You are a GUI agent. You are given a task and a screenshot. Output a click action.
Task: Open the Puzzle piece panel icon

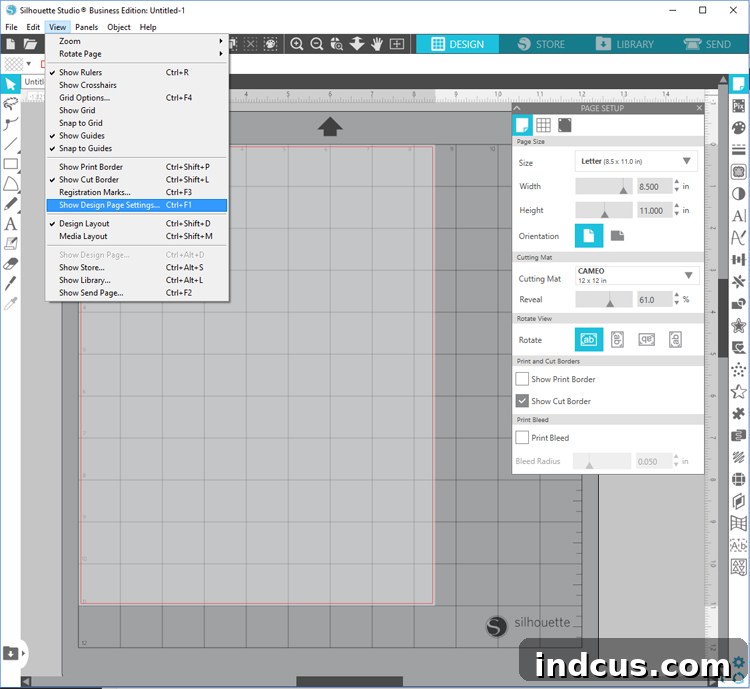(739, 413)
